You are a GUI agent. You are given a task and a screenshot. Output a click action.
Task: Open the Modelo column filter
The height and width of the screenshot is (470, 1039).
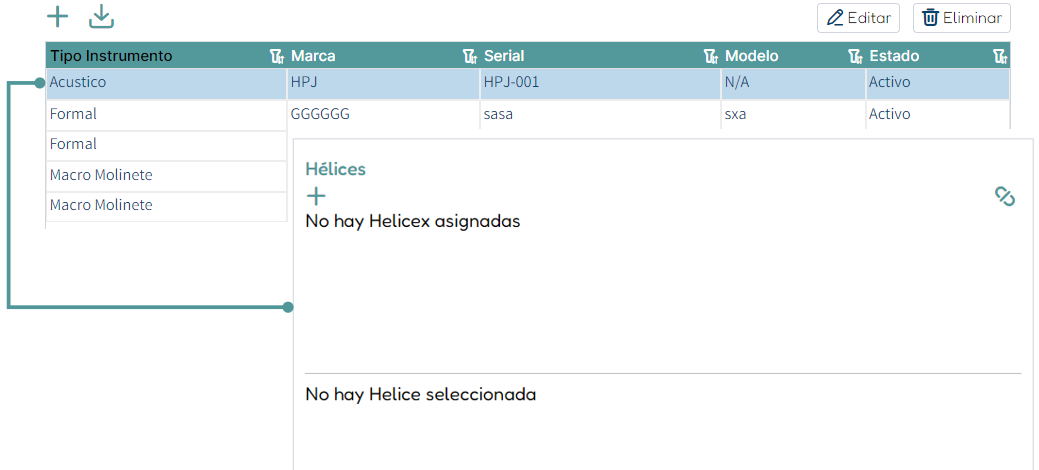tap(855, 56)
